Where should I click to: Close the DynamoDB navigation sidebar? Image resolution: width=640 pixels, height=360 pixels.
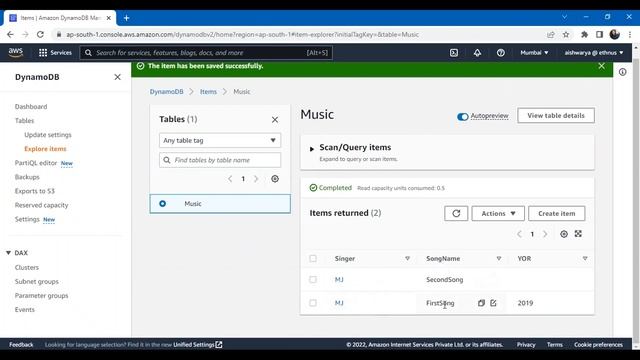[117, 77]
